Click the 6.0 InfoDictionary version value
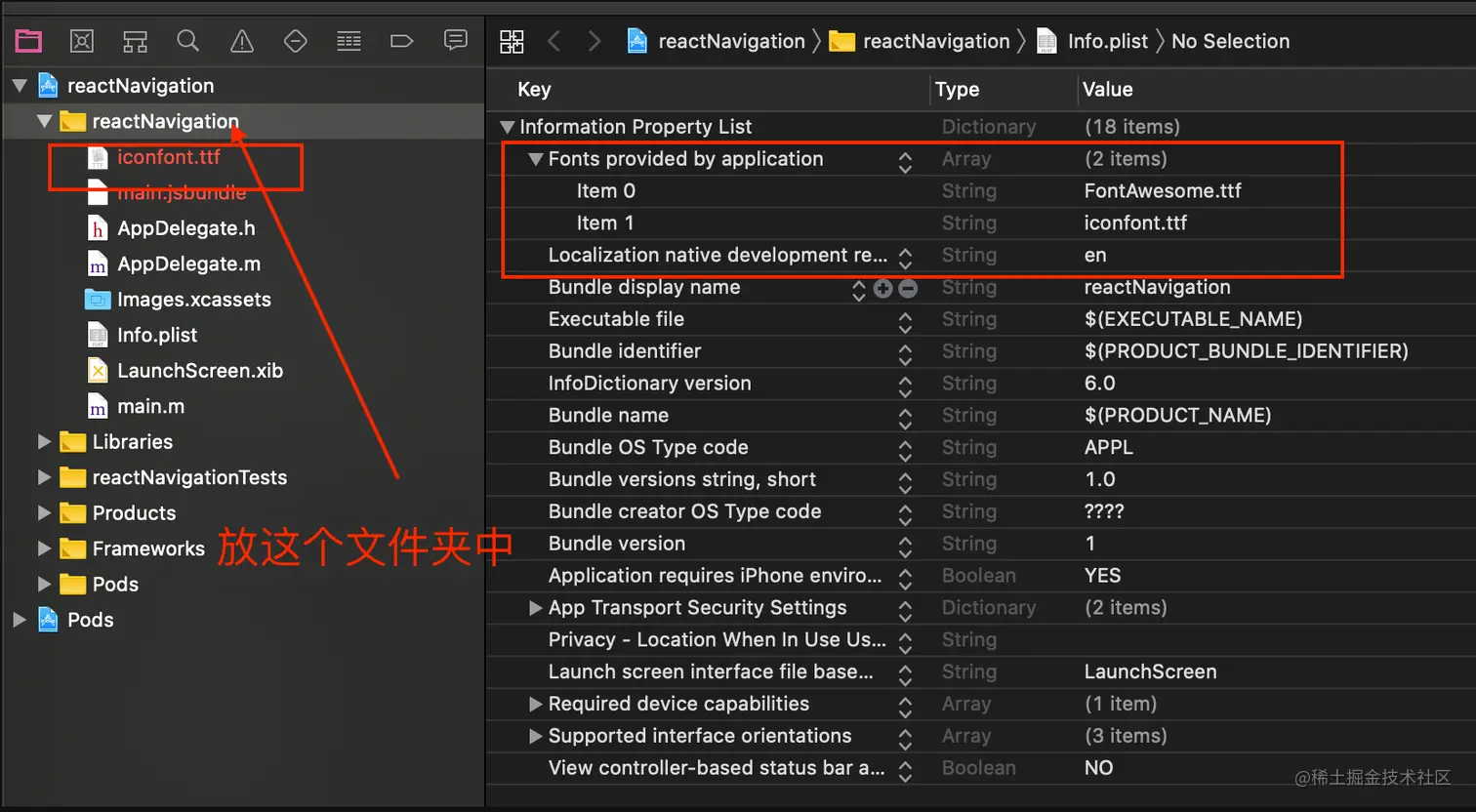The height and width of the screenshot is (812, 1476). [1100, 384]
